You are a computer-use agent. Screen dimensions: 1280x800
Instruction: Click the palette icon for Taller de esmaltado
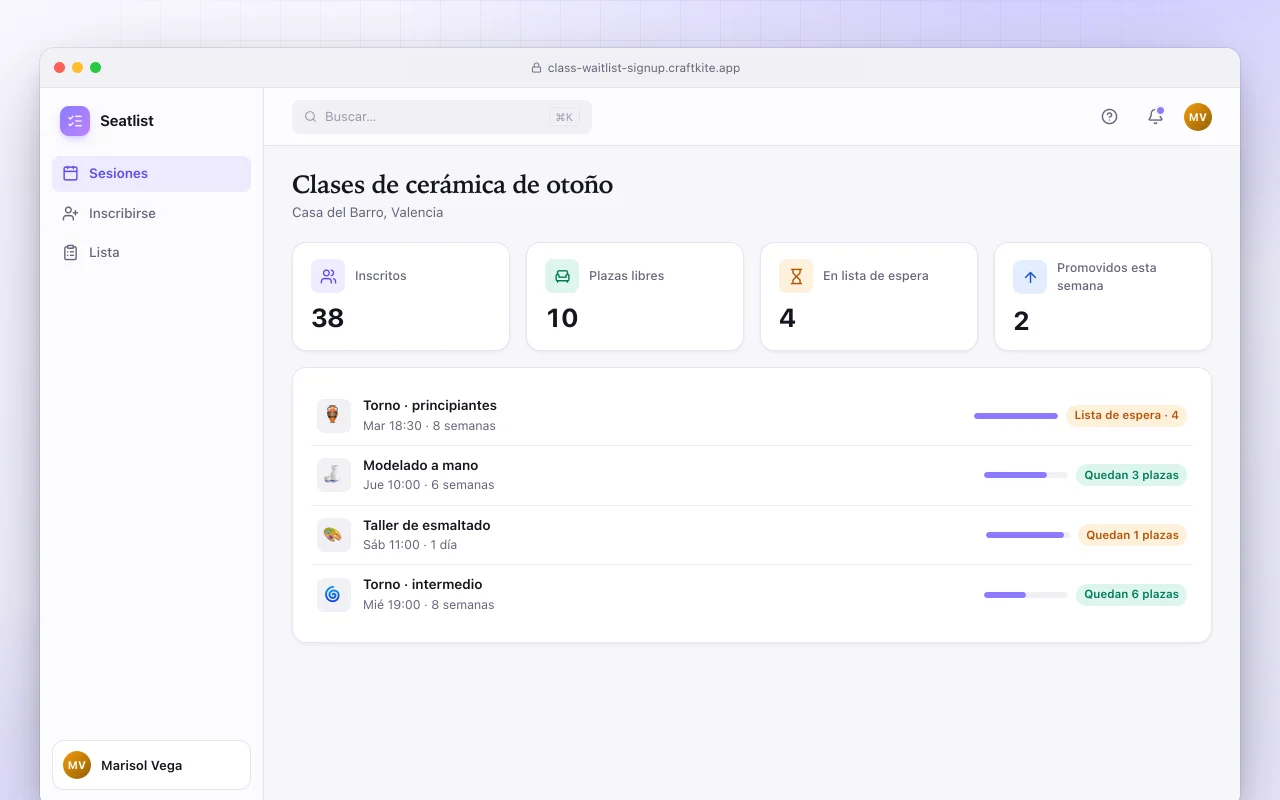click(333, 535)
